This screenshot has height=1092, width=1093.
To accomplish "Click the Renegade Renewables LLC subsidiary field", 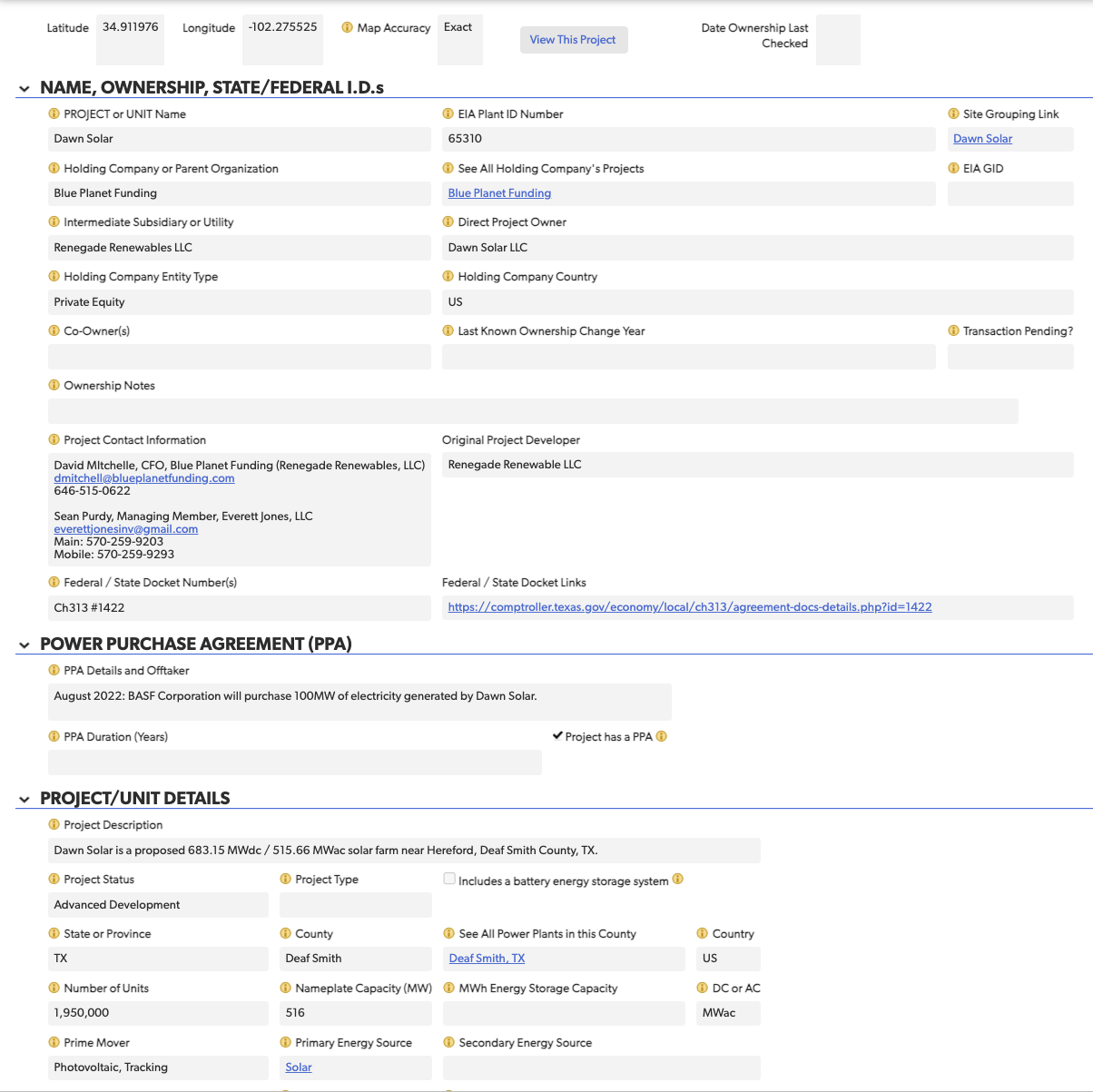I will [240, 248].
